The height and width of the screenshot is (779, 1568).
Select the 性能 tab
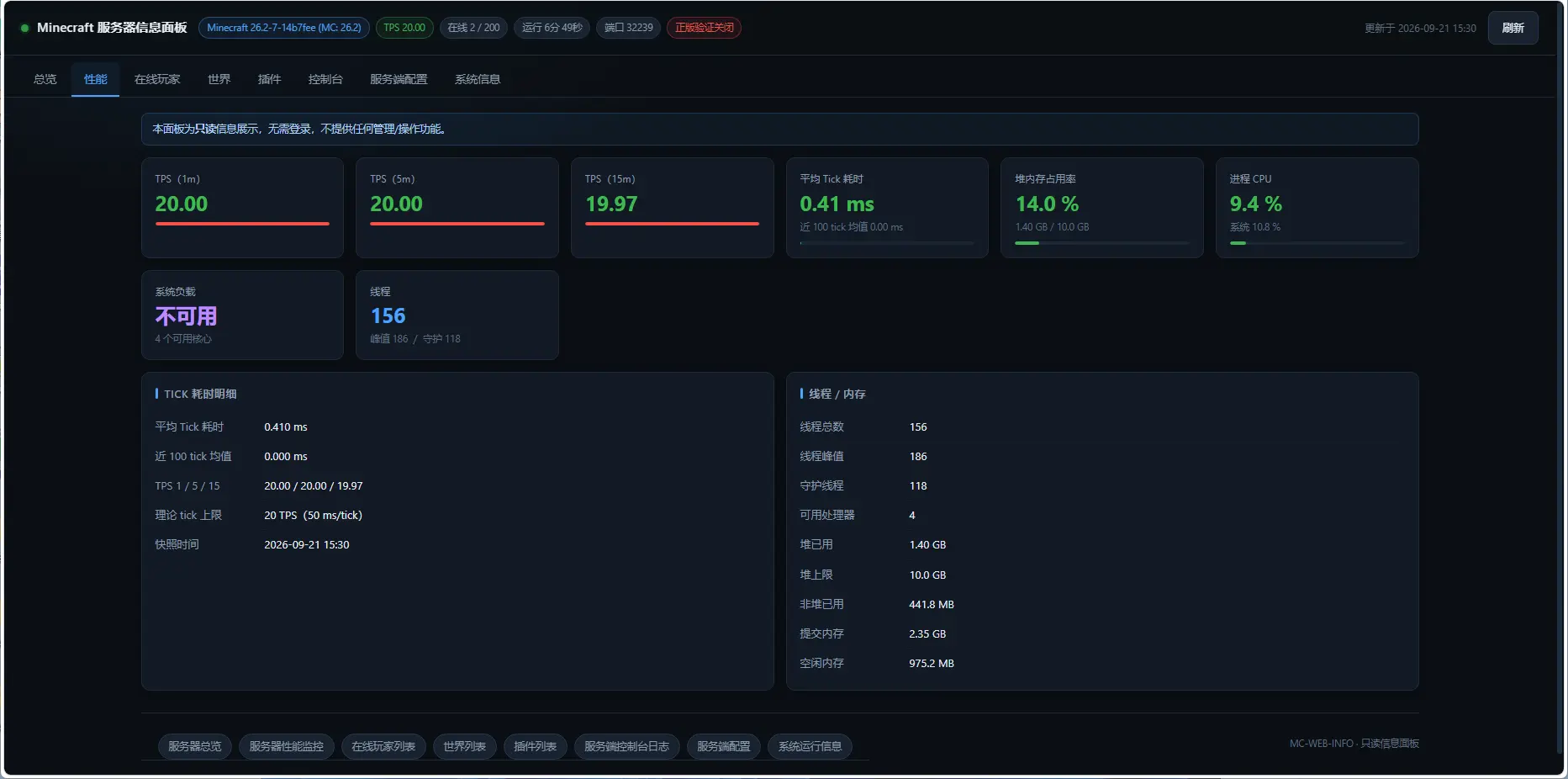click(x=95, y=79)
